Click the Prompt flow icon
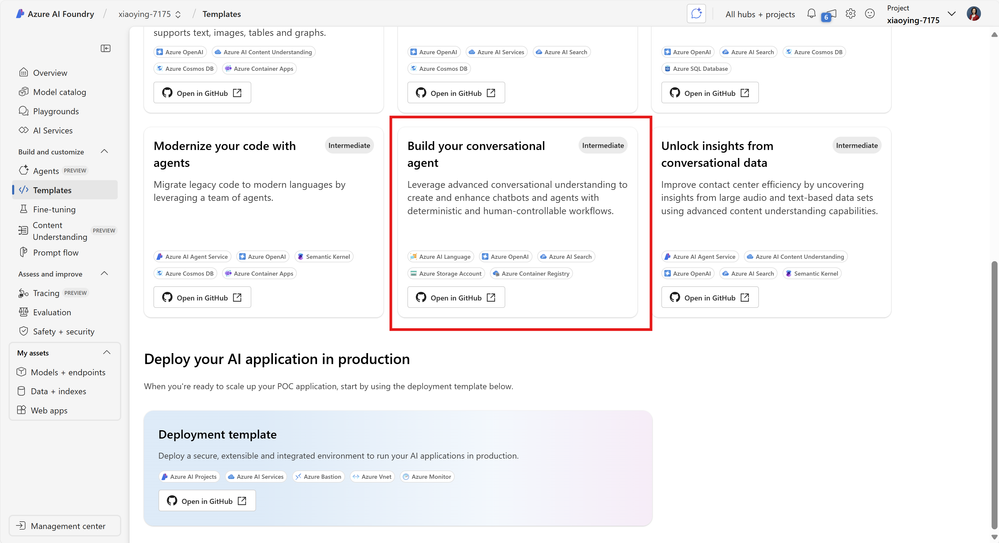The image size is (999, 543). click(24, 252)
